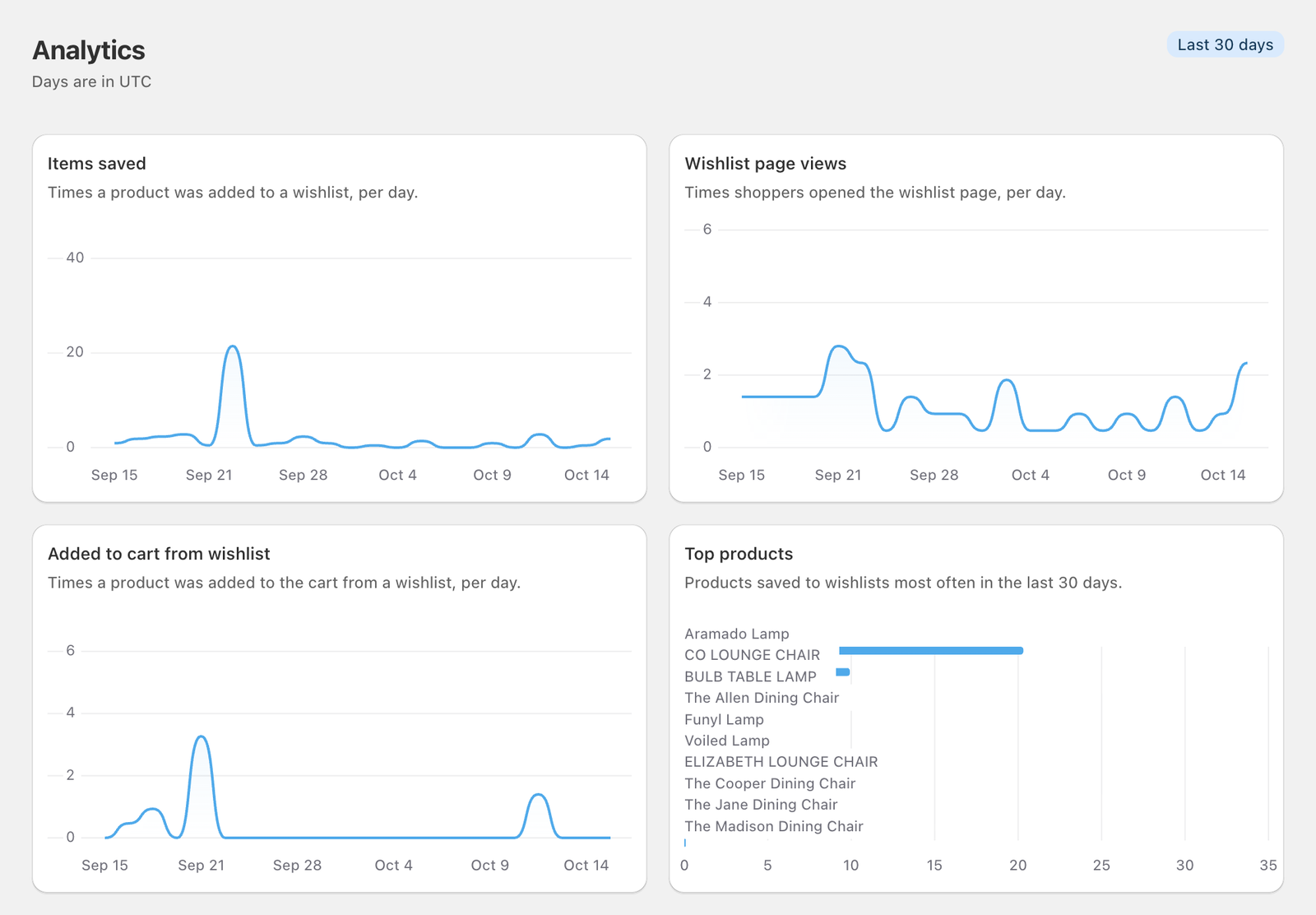Select the Top products card title
This screenshot has height=915, width=1316.
click(739, 554)
